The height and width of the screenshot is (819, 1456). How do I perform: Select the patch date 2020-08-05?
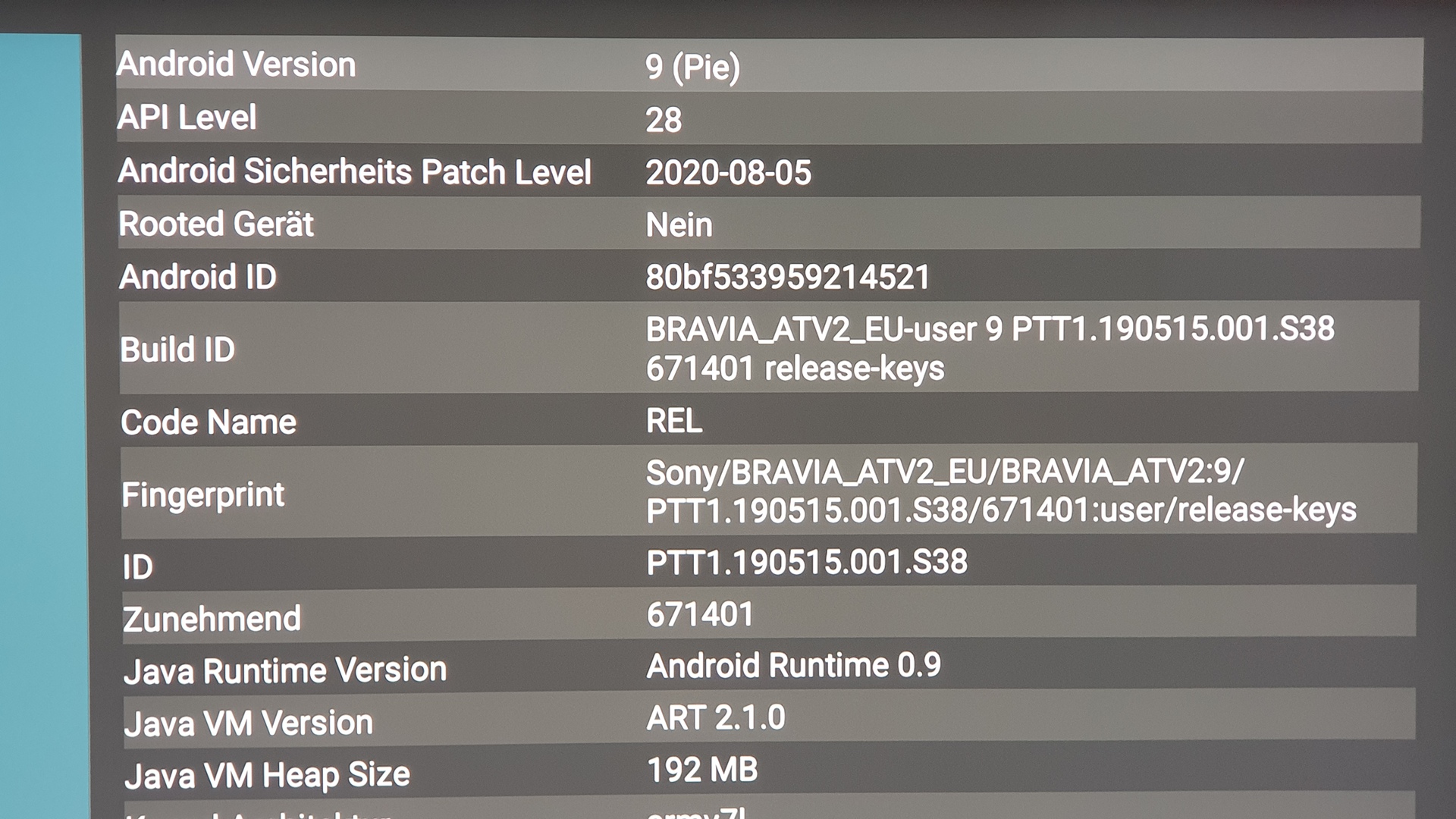click(728, 173)
